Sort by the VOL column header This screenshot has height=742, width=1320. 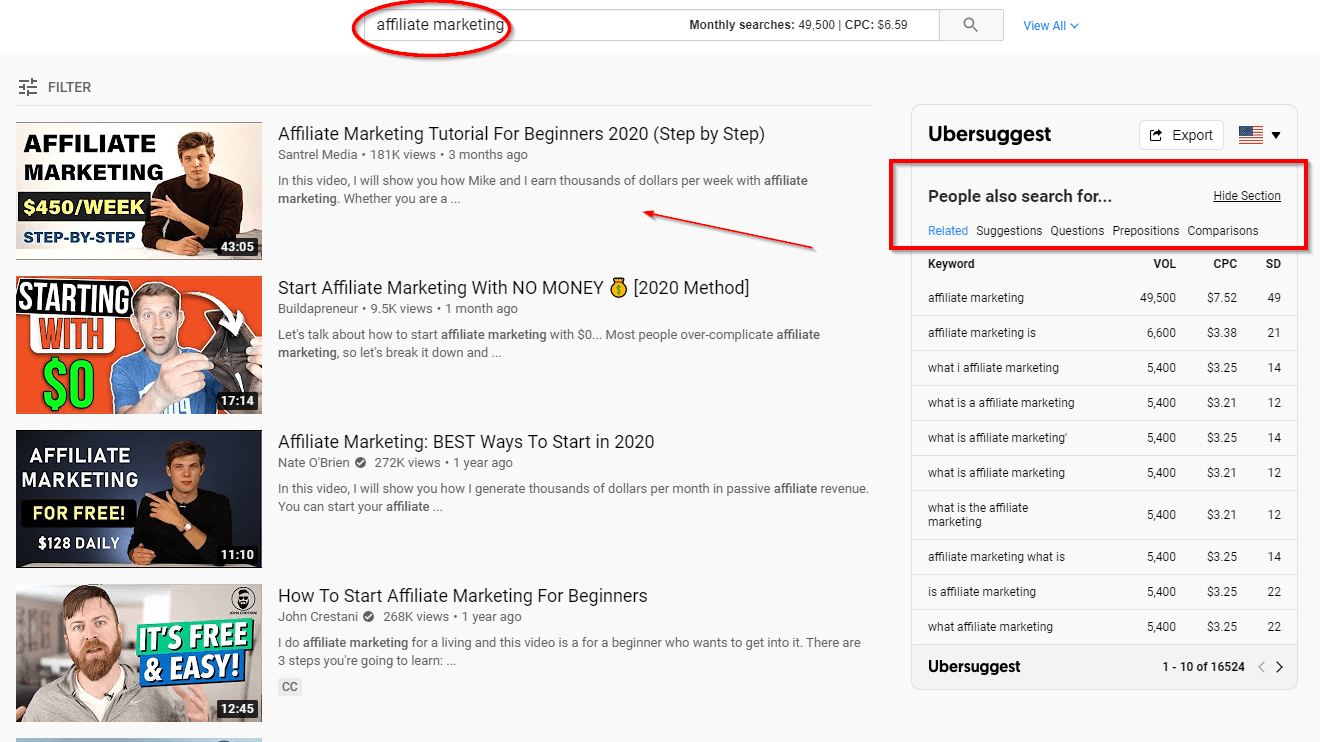coord(1164,264)
